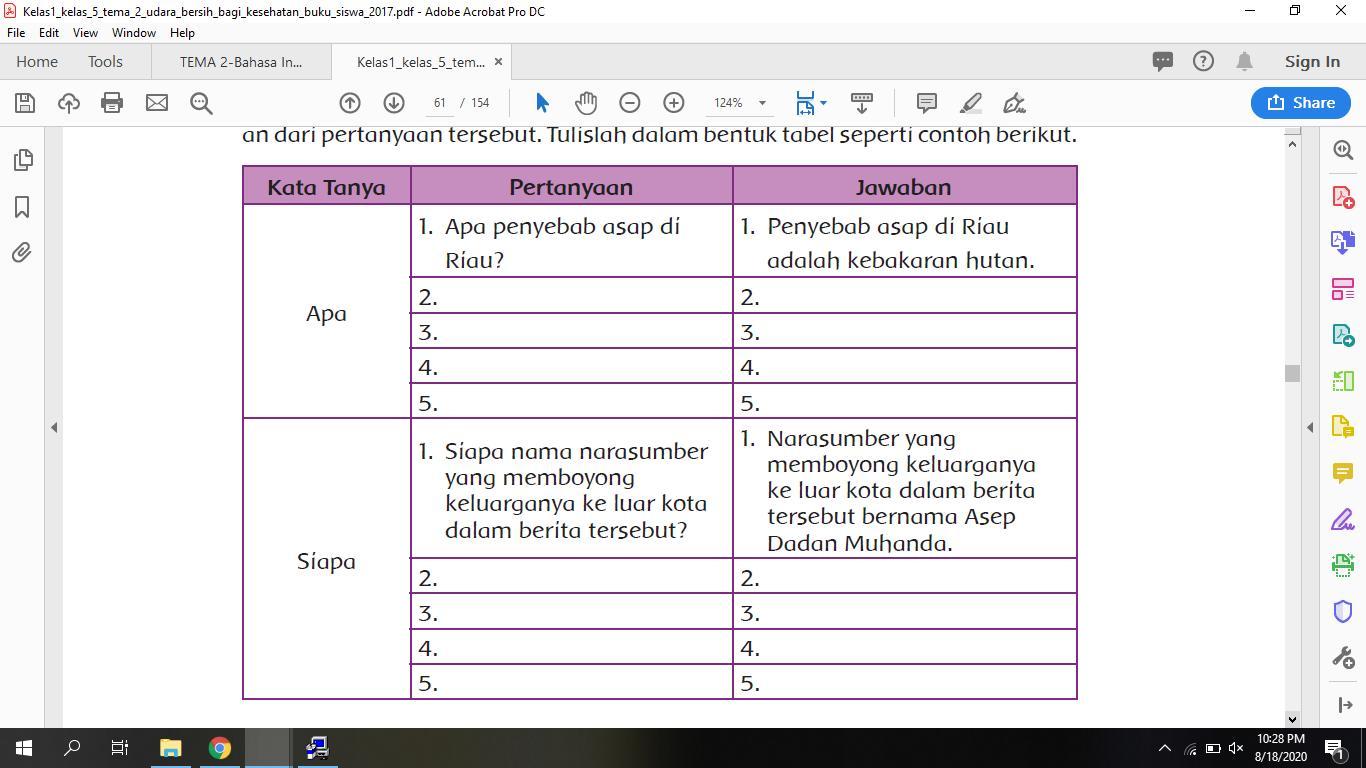Zoom in with the plus circle
This screenshot has width=1366, height=768.
click(674, 103)
